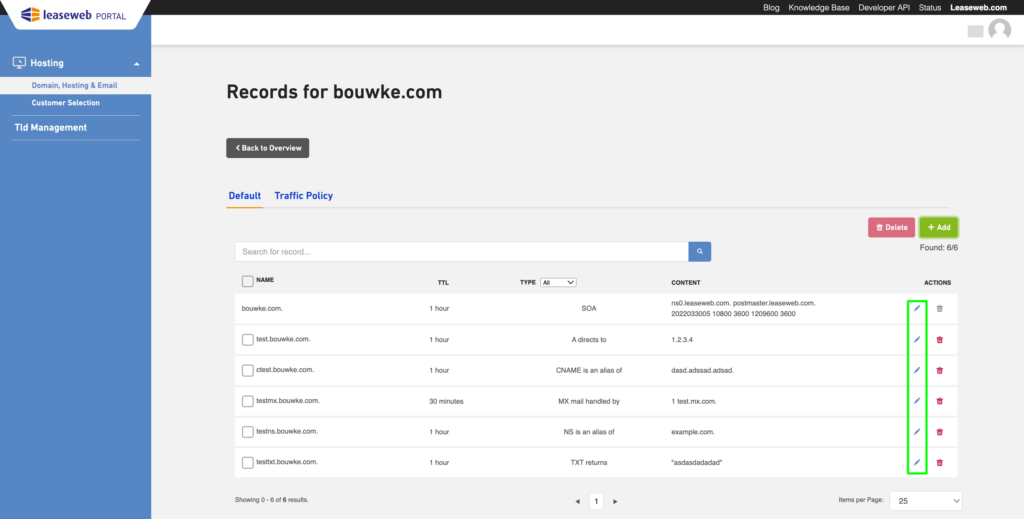Delete the testns.bouwke.com. record via trash icon

(940, 432)
